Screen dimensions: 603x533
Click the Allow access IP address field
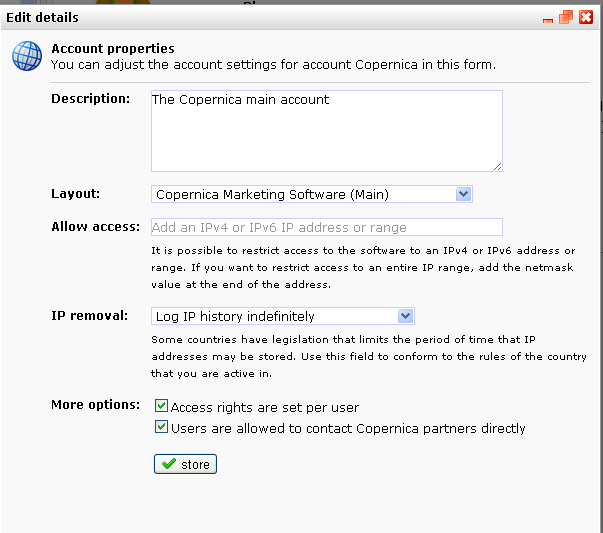tap(326, 227)
